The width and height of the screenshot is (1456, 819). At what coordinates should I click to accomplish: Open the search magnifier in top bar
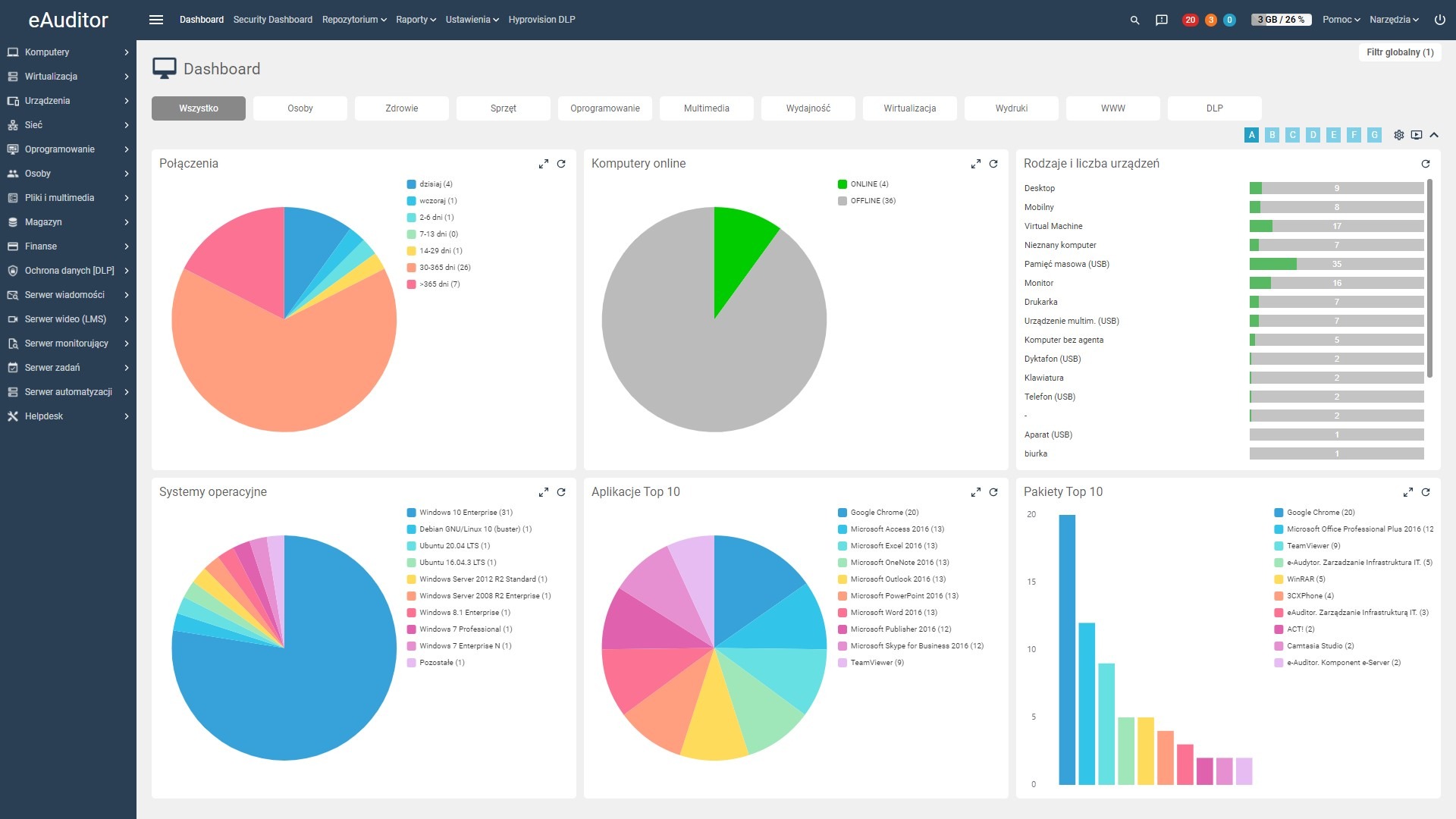point(1134,20)
